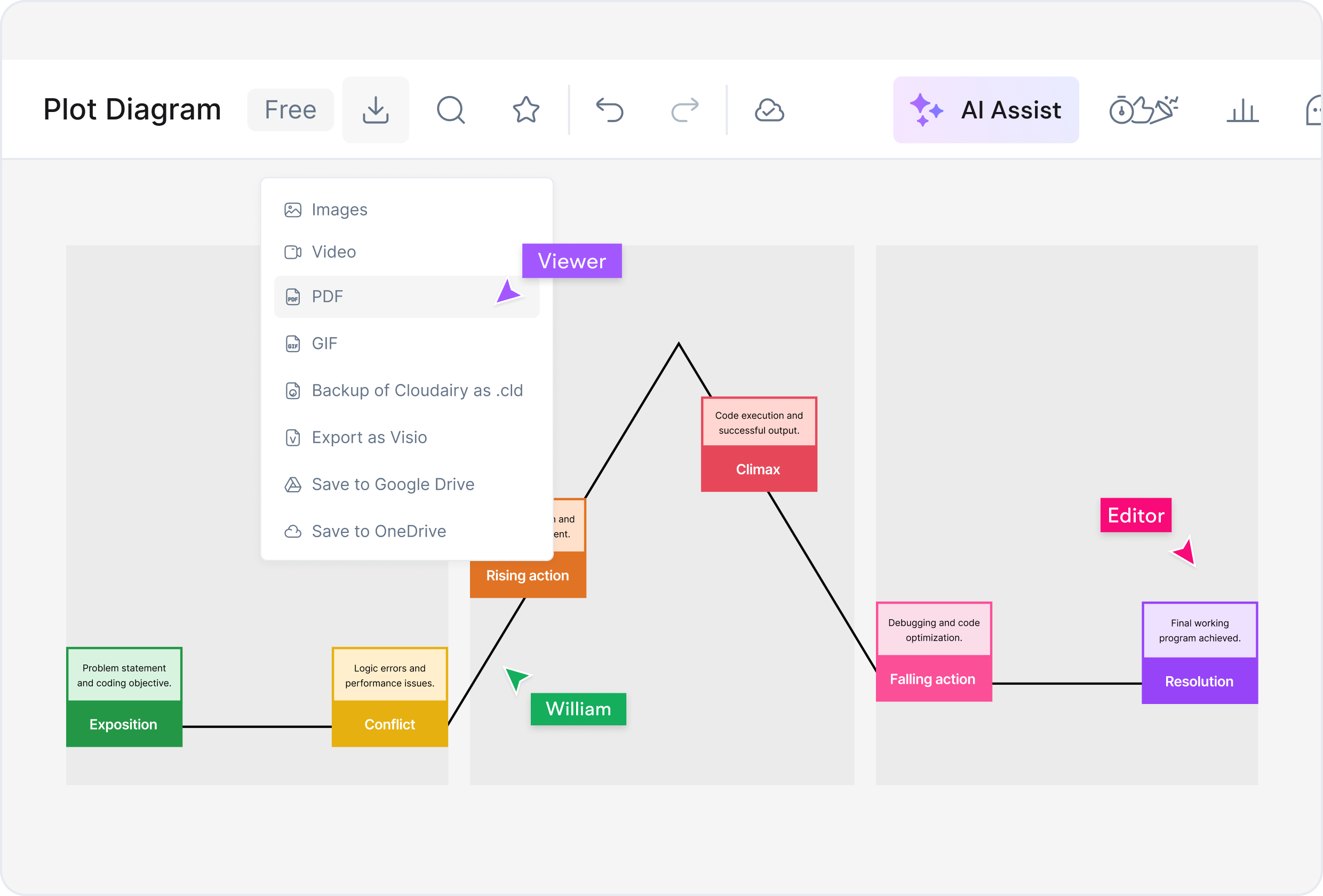Click the Free plan badge
Screen dimensions: 1323x896
(290, 110)
